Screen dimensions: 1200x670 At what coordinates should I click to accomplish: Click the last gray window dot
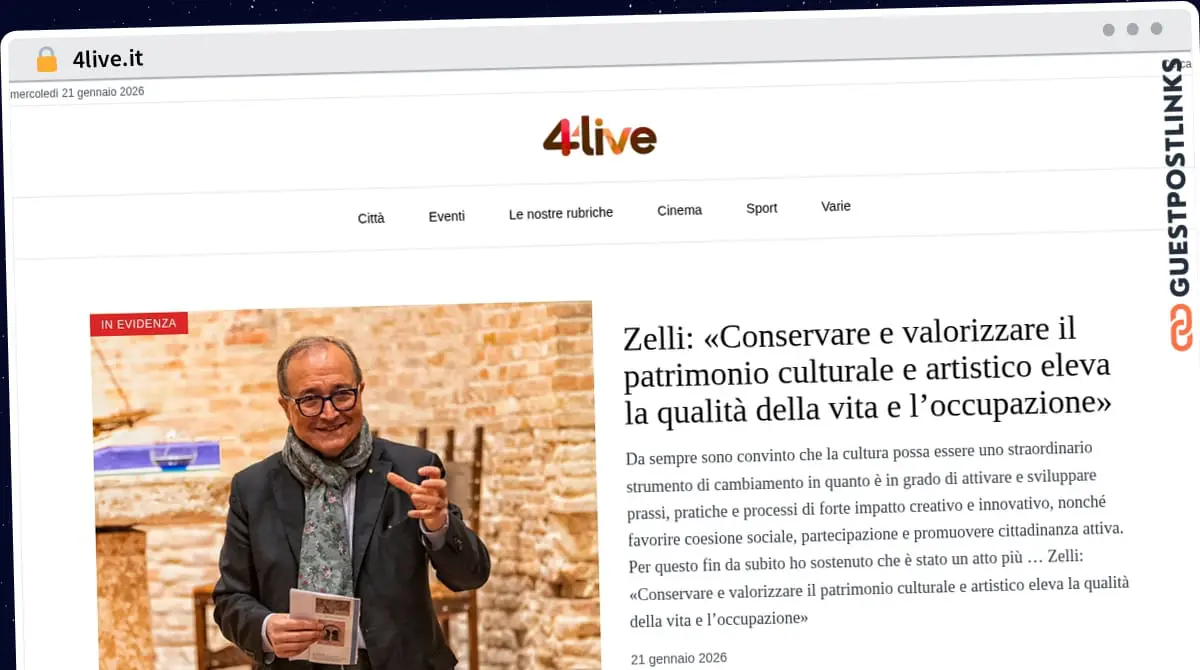click(1156, 29)
